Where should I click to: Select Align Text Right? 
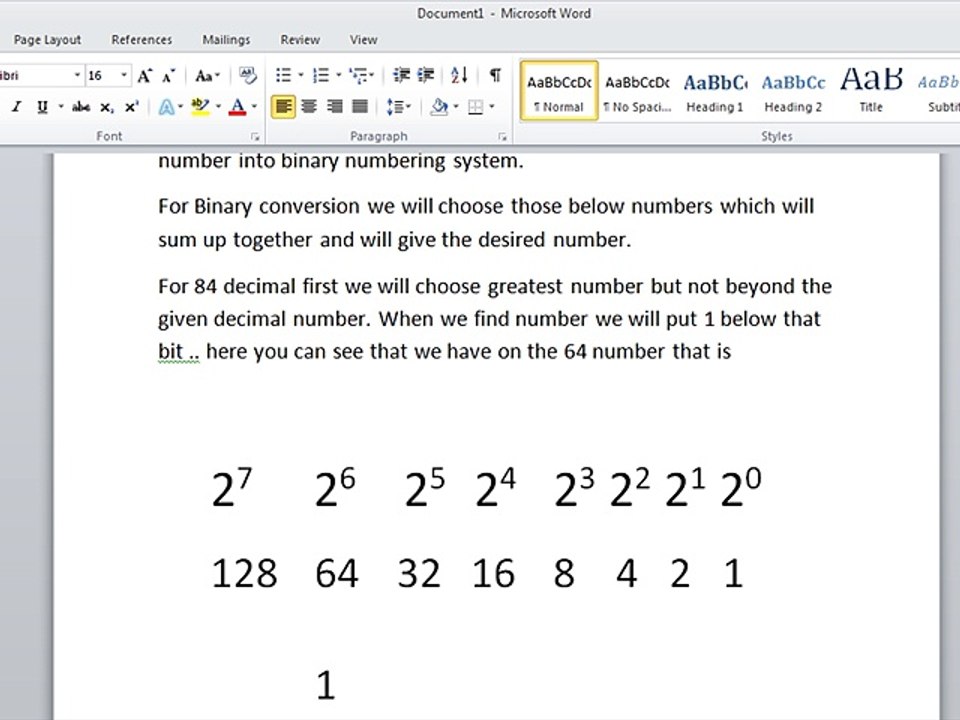pos(335,107)
